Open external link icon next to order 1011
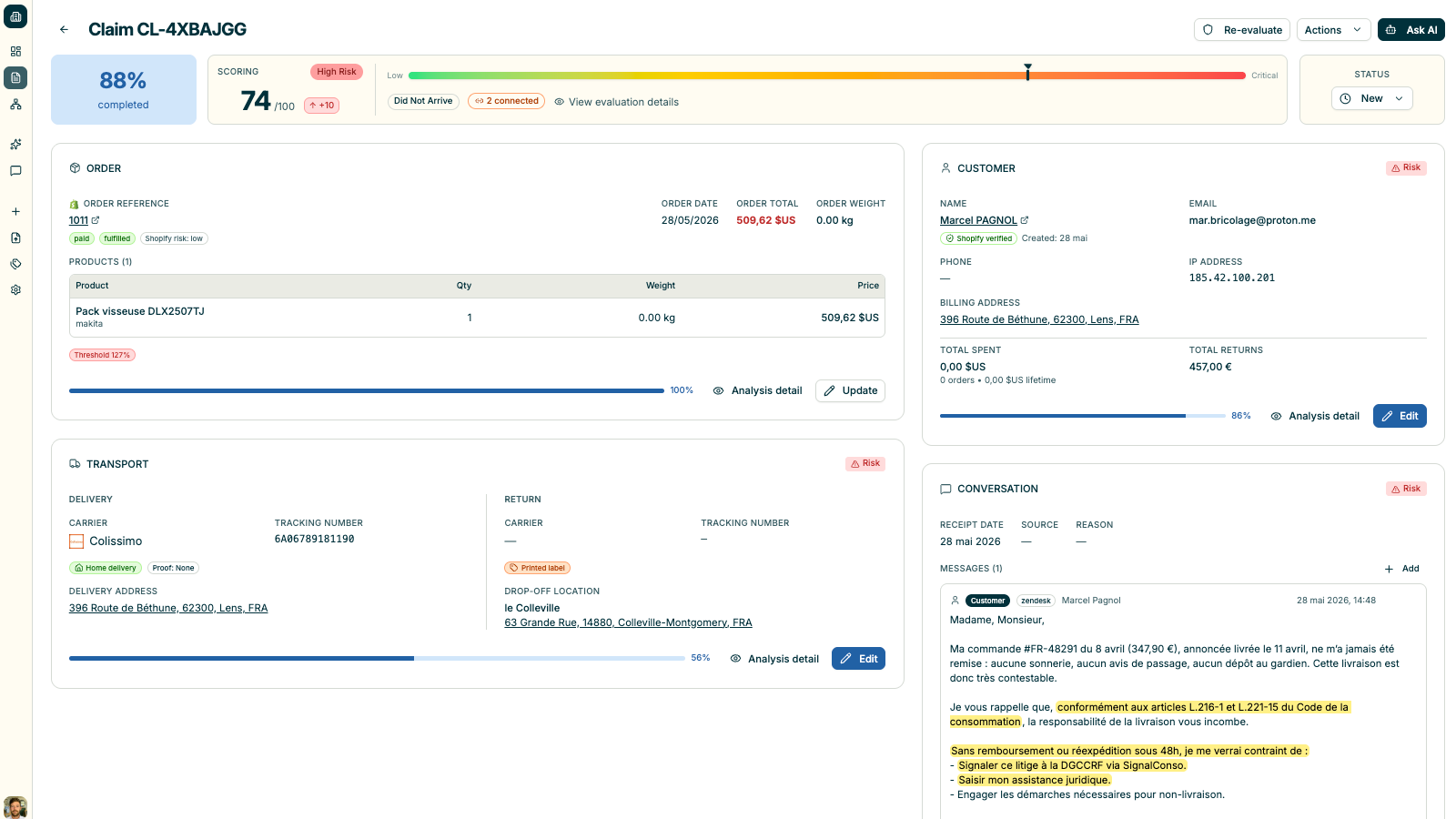 [x=96, y=220]
